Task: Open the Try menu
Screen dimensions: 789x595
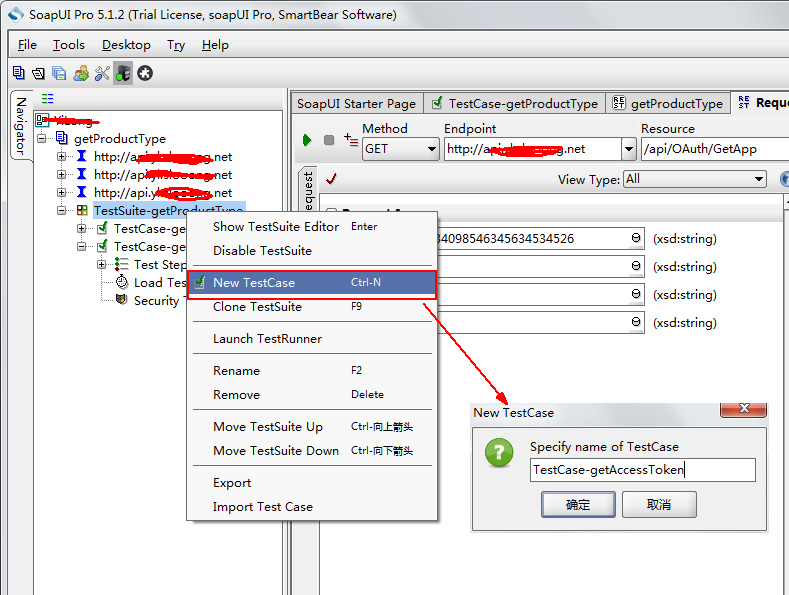Action: 176,45
